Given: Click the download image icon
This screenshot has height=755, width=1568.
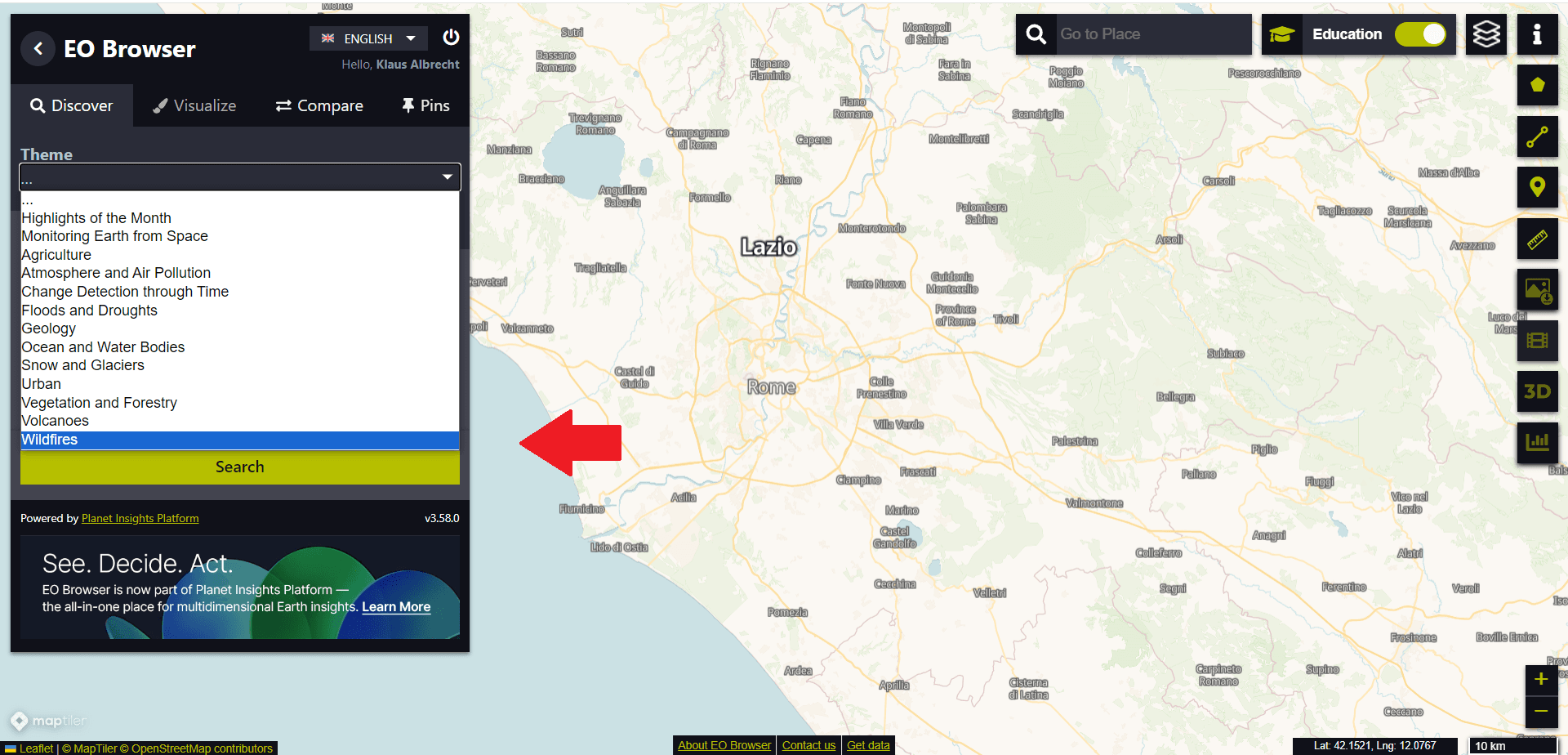Looking at the screenshot, I should tap(1537, 290).
